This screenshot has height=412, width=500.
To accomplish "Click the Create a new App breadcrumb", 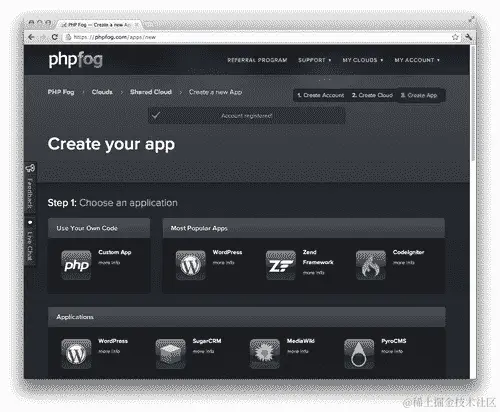I will [215, 92].
